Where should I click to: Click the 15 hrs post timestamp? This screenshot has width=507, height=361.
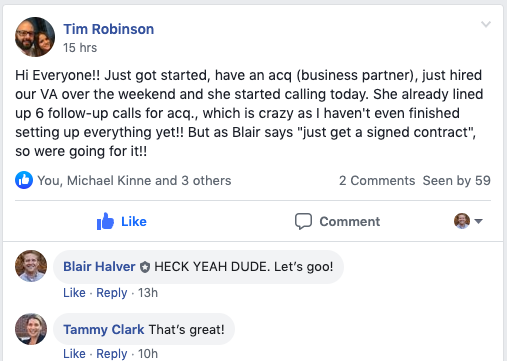click(80, 48)
